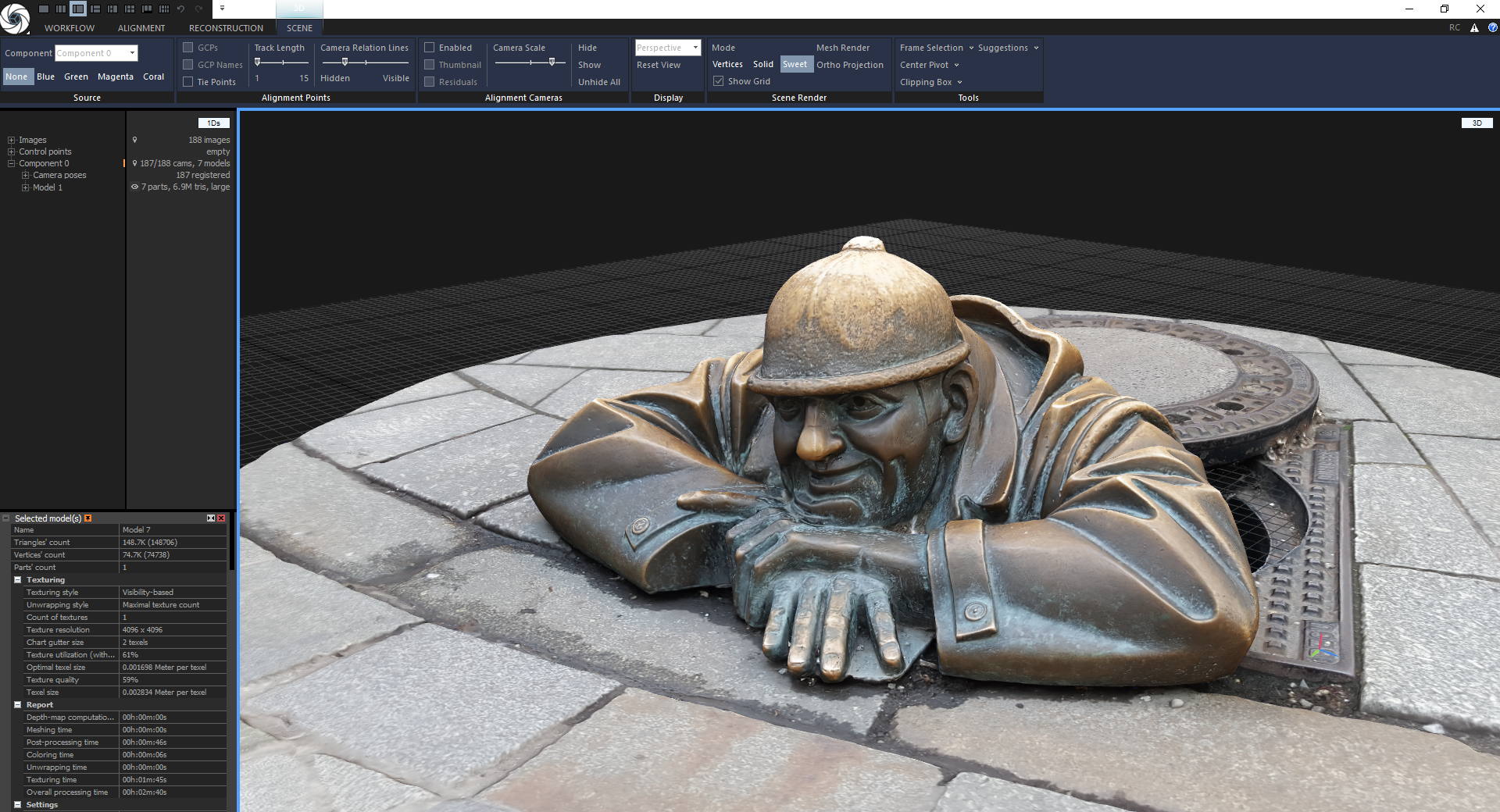Screen dimensions: 1500x812
Task: Click the 3D view label badge
Action: coord(1477,123)
